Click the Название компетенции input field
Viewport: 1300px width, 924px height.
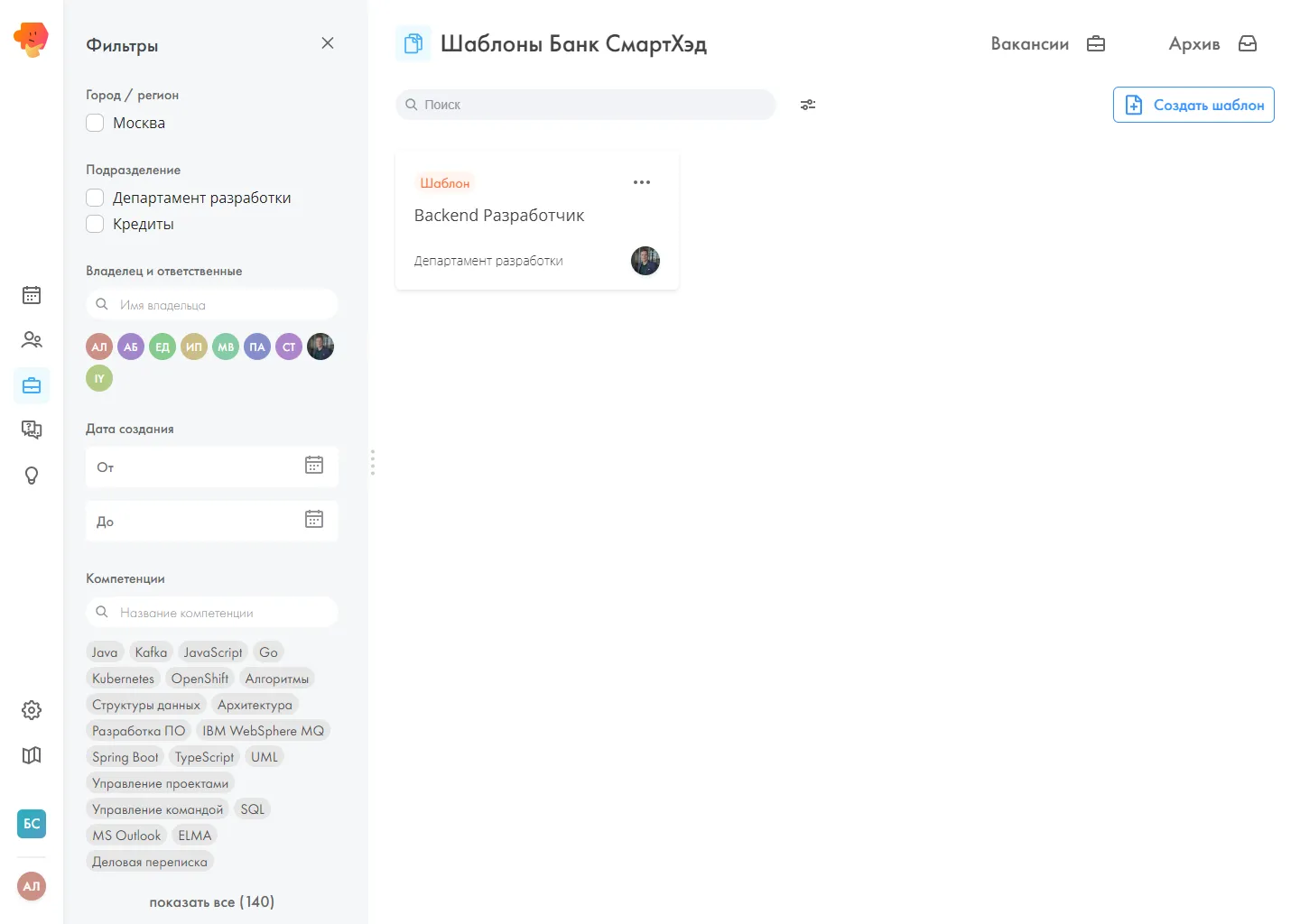tap(212, 612)
